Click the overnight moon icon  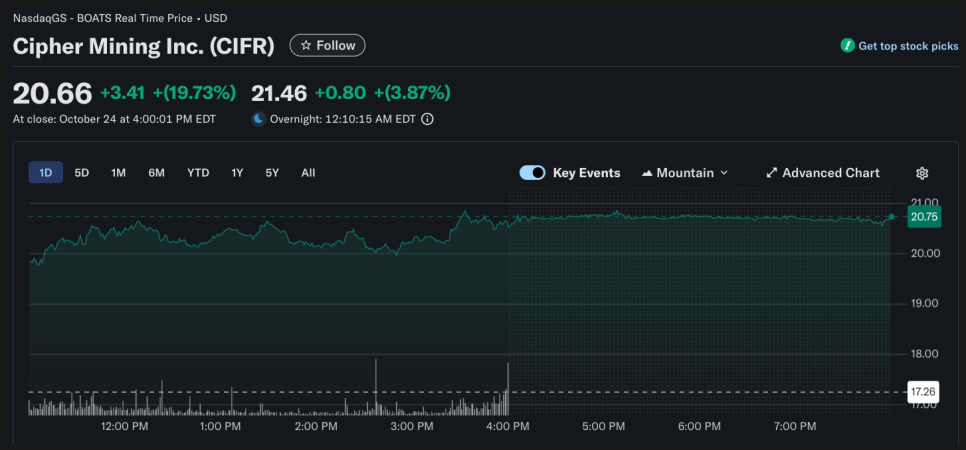tap(258, 119)
